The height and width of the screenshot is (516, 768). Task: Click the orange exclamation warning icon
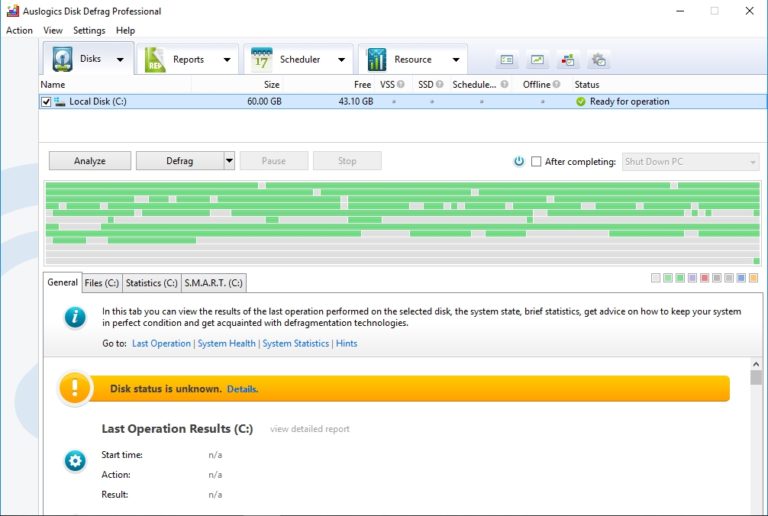click(x=74, y=388)
